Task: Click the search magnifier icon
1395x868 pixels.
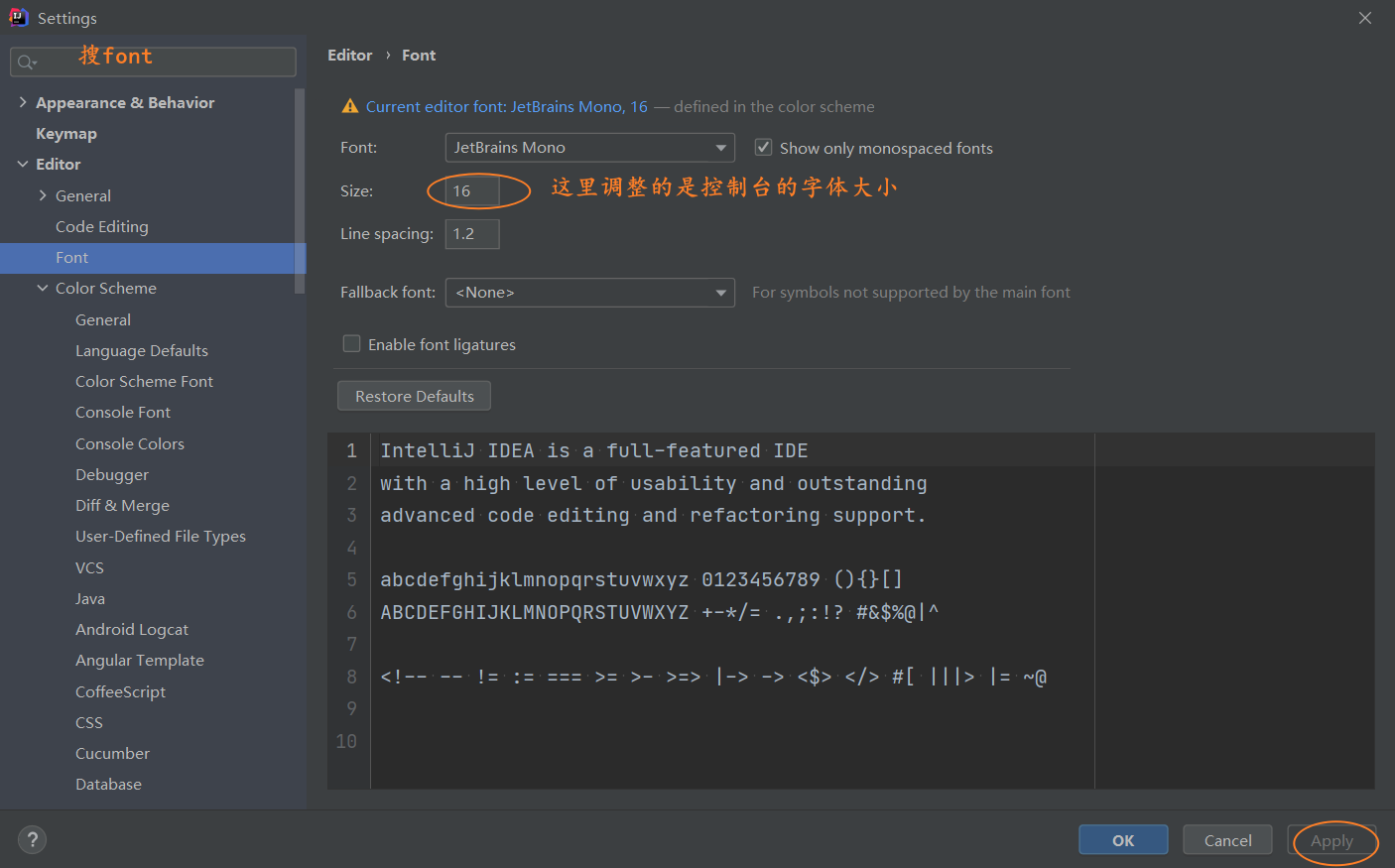Action: pos(26,62)
